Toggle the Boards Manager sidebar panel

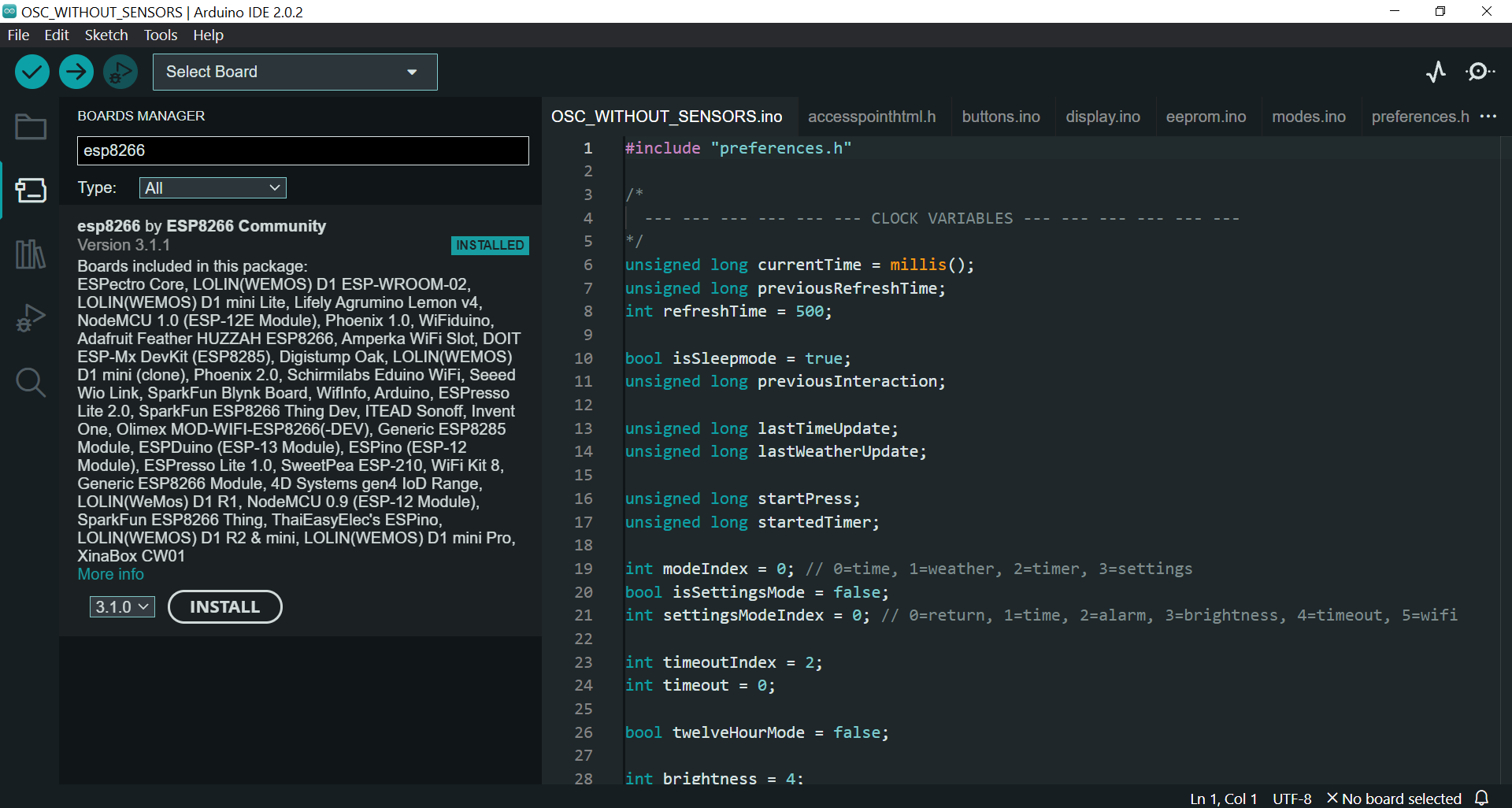click(x=31, y=191)
